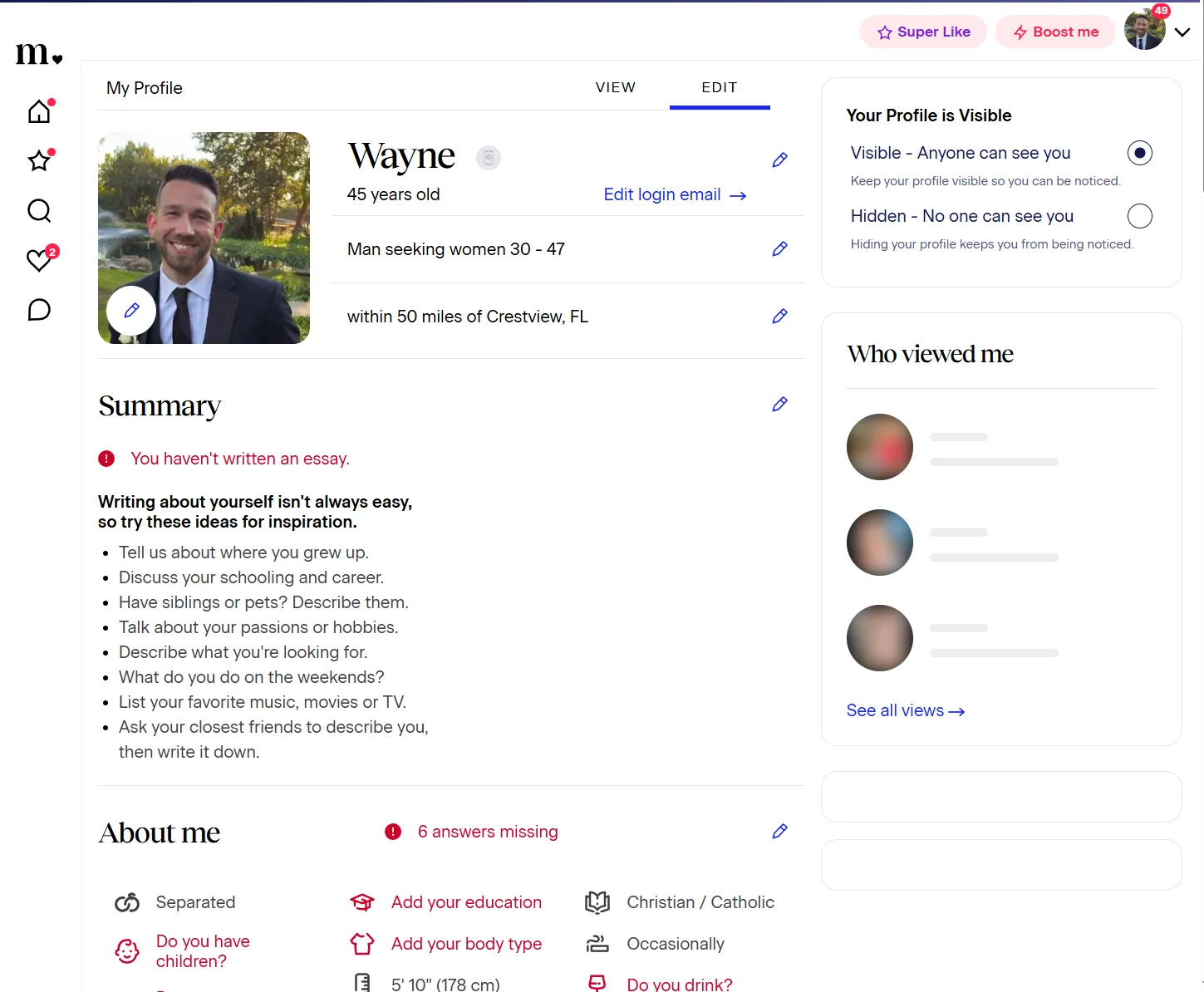Open the Likes heart icon

pyautogui.click(x=39, y=260)
